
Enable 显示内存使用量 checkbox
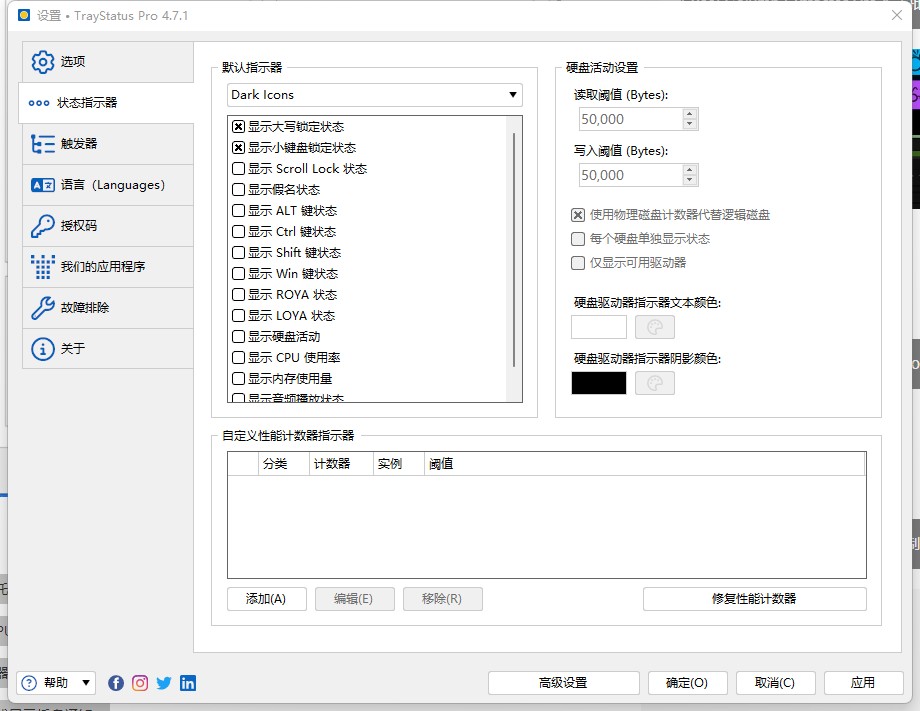tap(238, 379)
